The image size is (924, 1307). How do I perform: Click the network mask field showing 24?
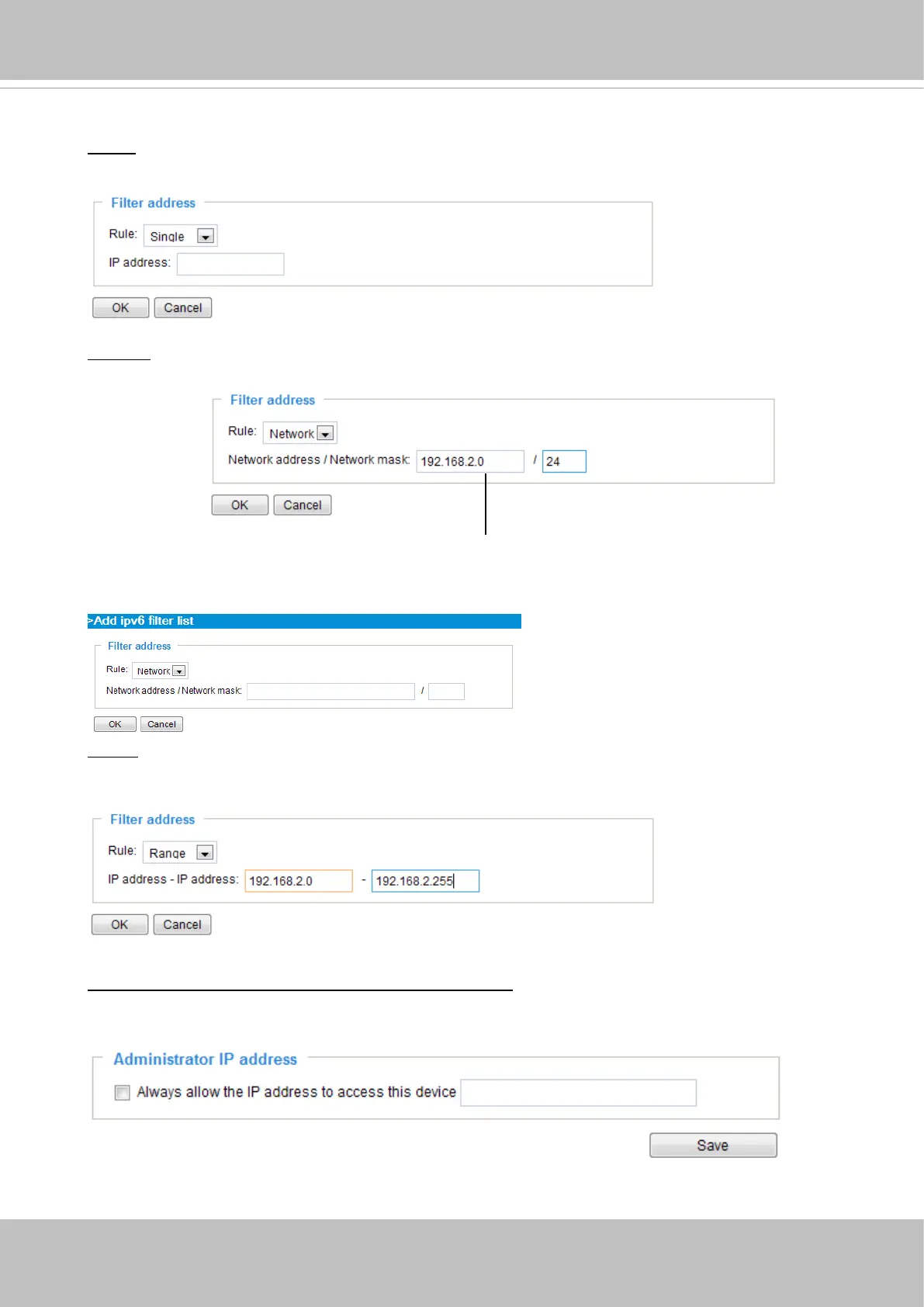(x=564, y=461)
